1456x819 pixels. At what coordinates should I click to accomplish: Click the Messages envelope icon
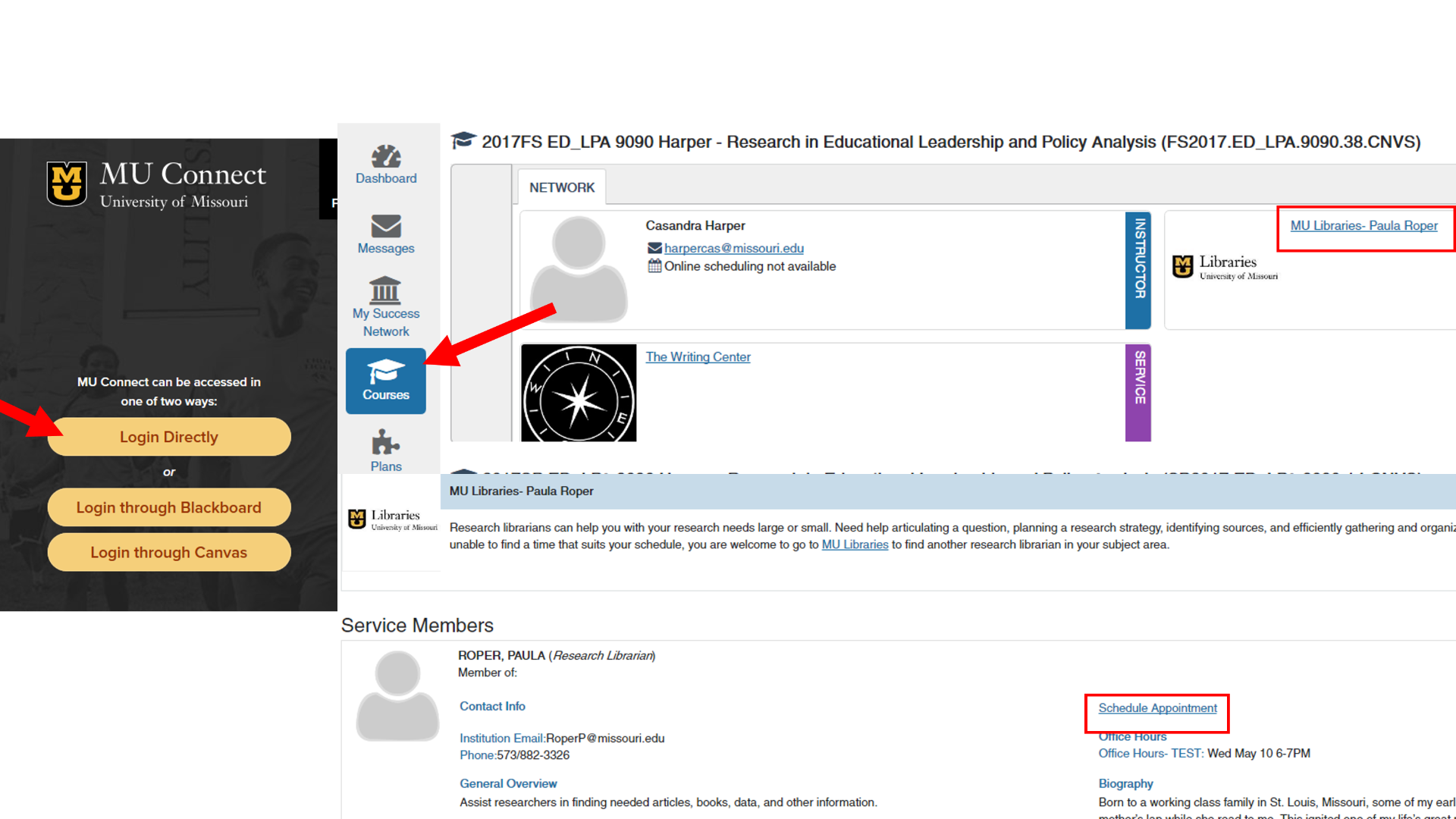coord(386,226)
